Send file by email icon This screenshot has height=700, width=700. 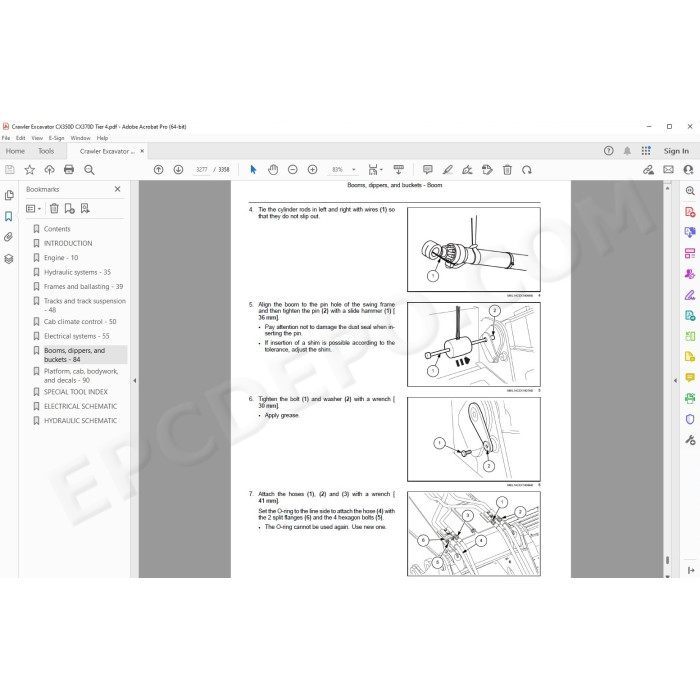pyautogui.click(x=668, y=170)
